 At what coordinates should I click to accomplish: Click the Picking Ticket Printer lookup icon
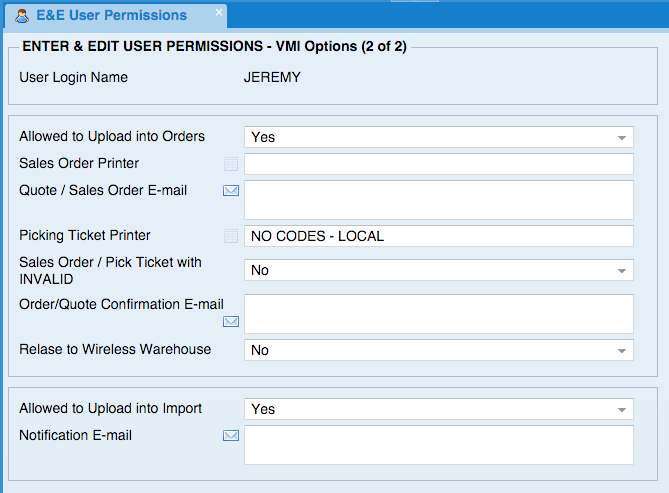[x=231, y=236]
